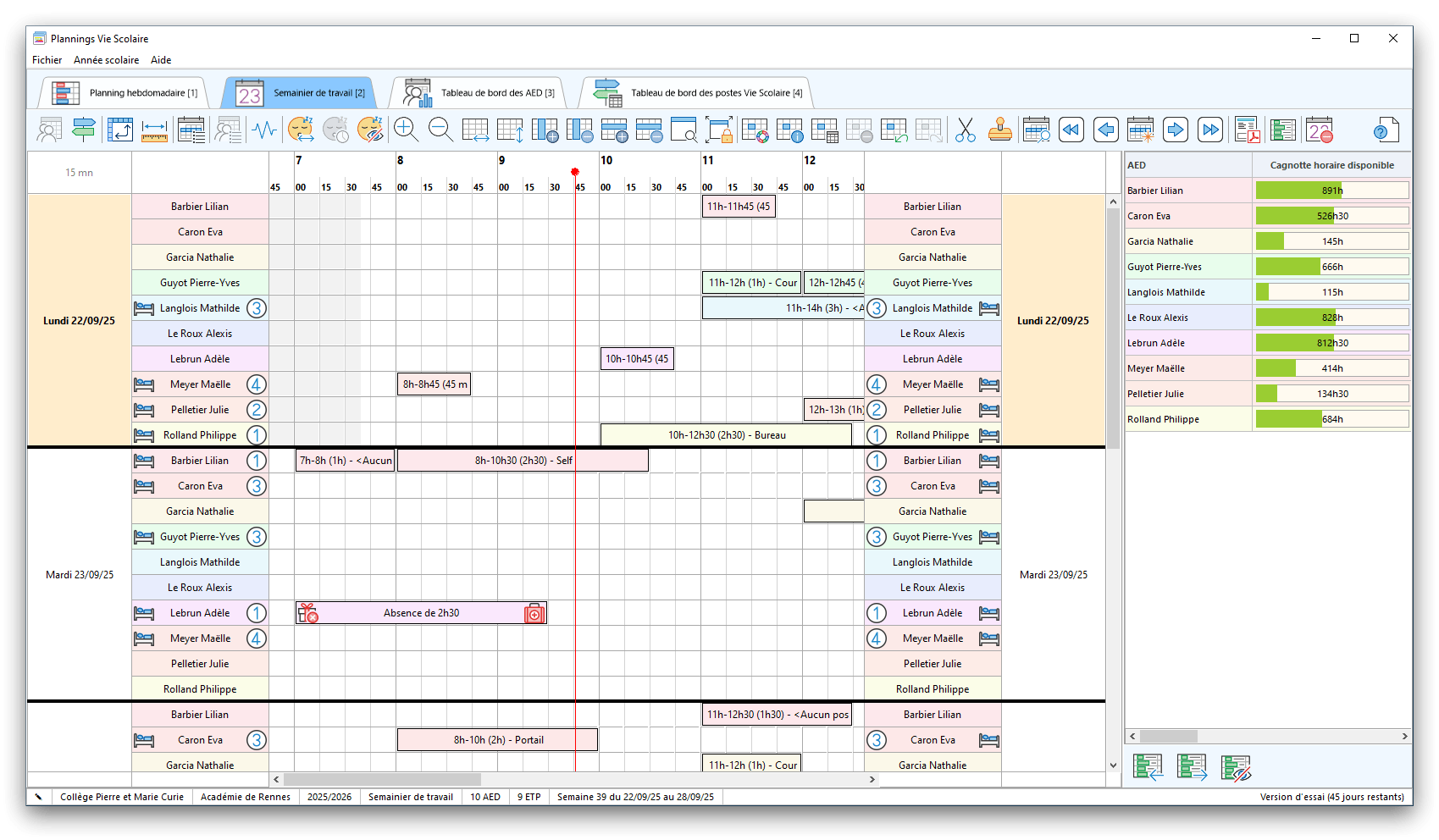Switch to Planning hebdomadaire tab
The width and height of the screenshot is (1439, 840).
point(125,93)
